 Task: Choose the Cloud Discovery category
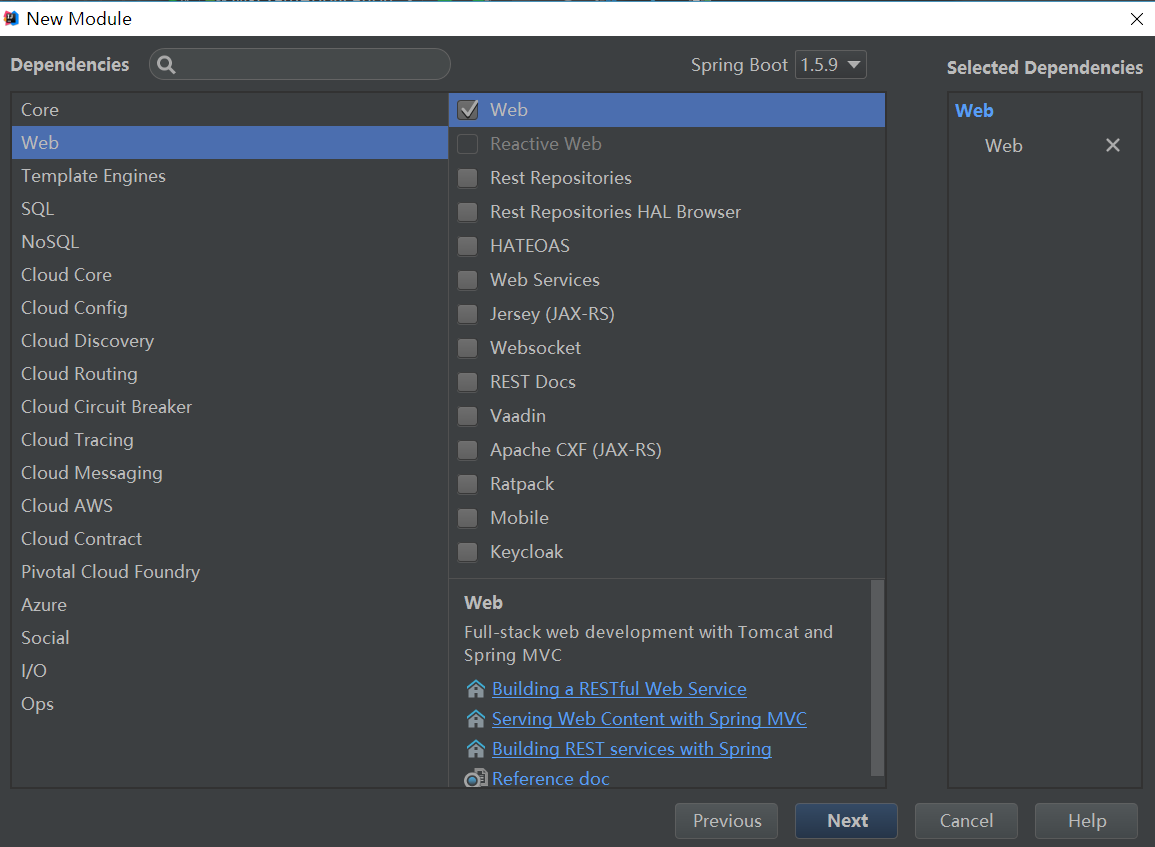coord(230,341)
